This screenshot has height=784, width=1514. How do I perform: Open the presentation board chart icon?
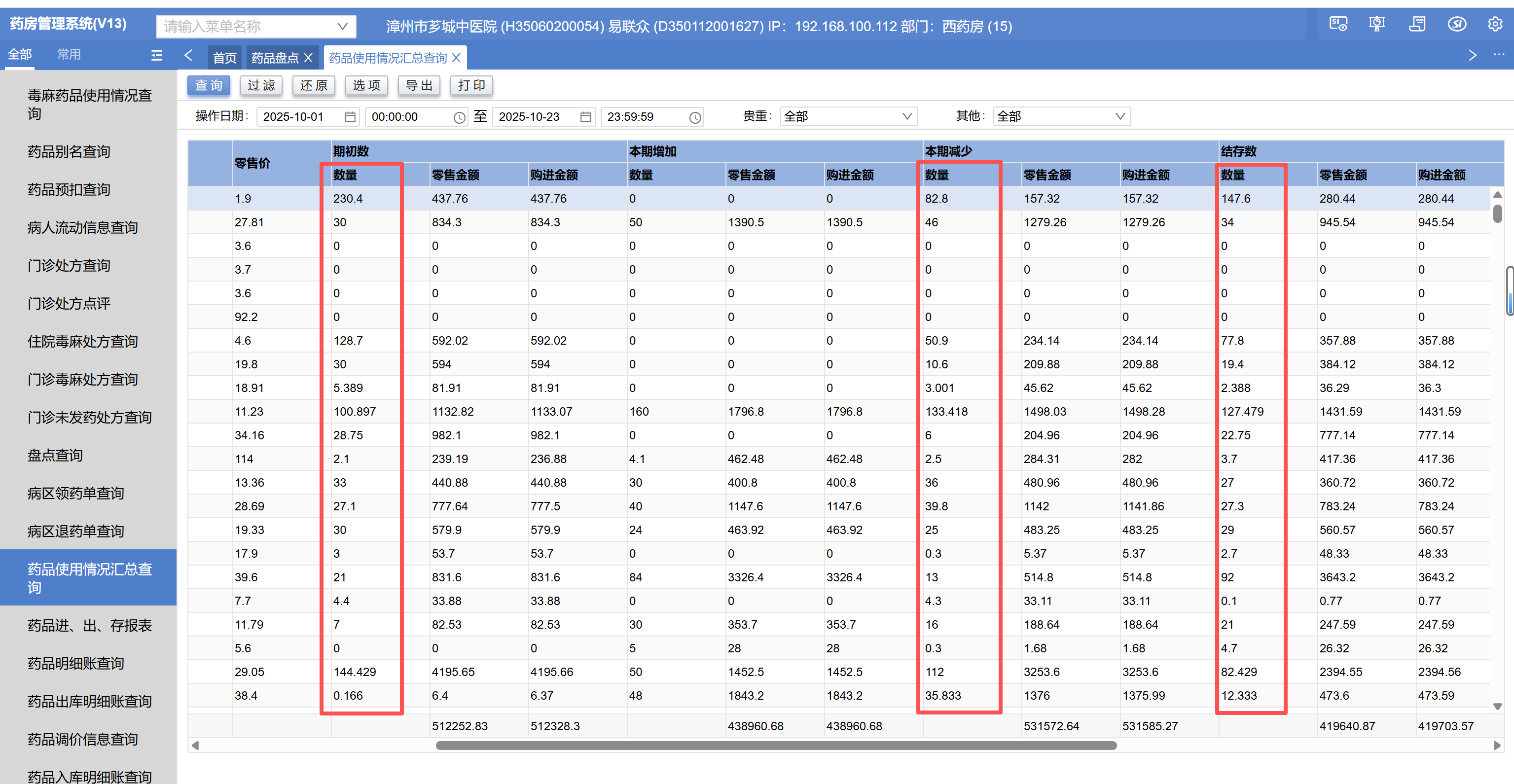coord(1376,24)
